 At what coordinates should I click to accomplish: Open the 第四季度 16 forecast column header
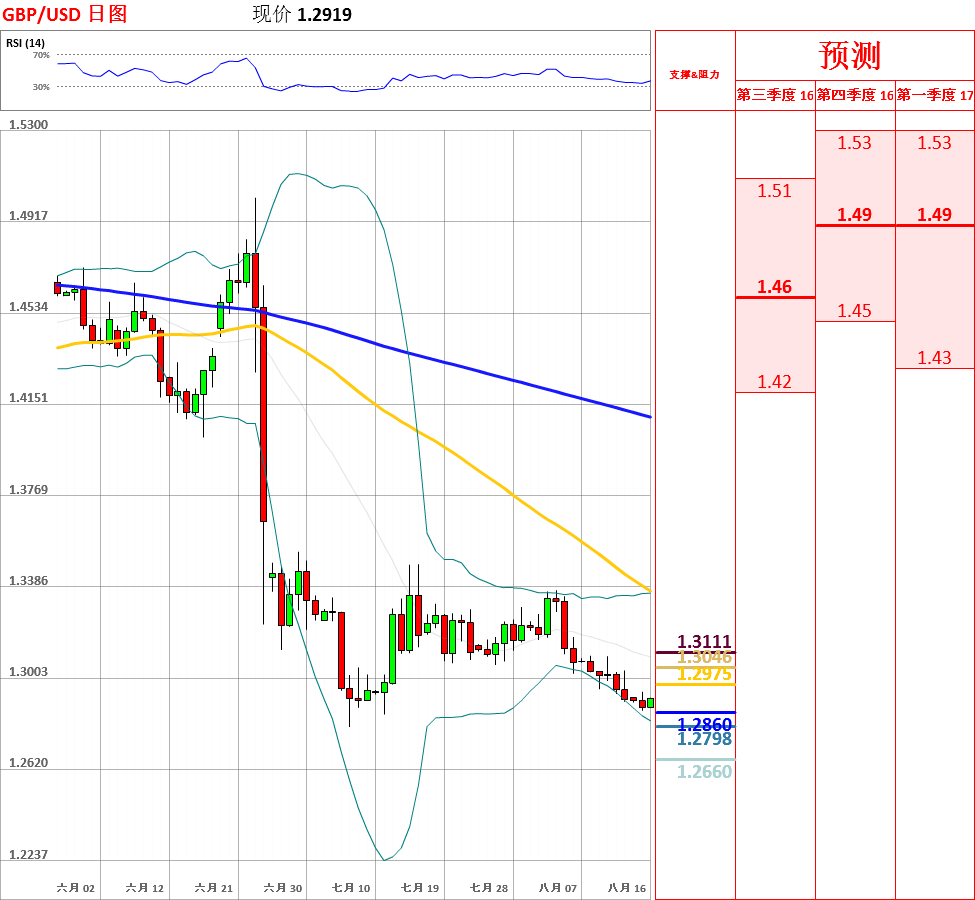click(855, 95)
